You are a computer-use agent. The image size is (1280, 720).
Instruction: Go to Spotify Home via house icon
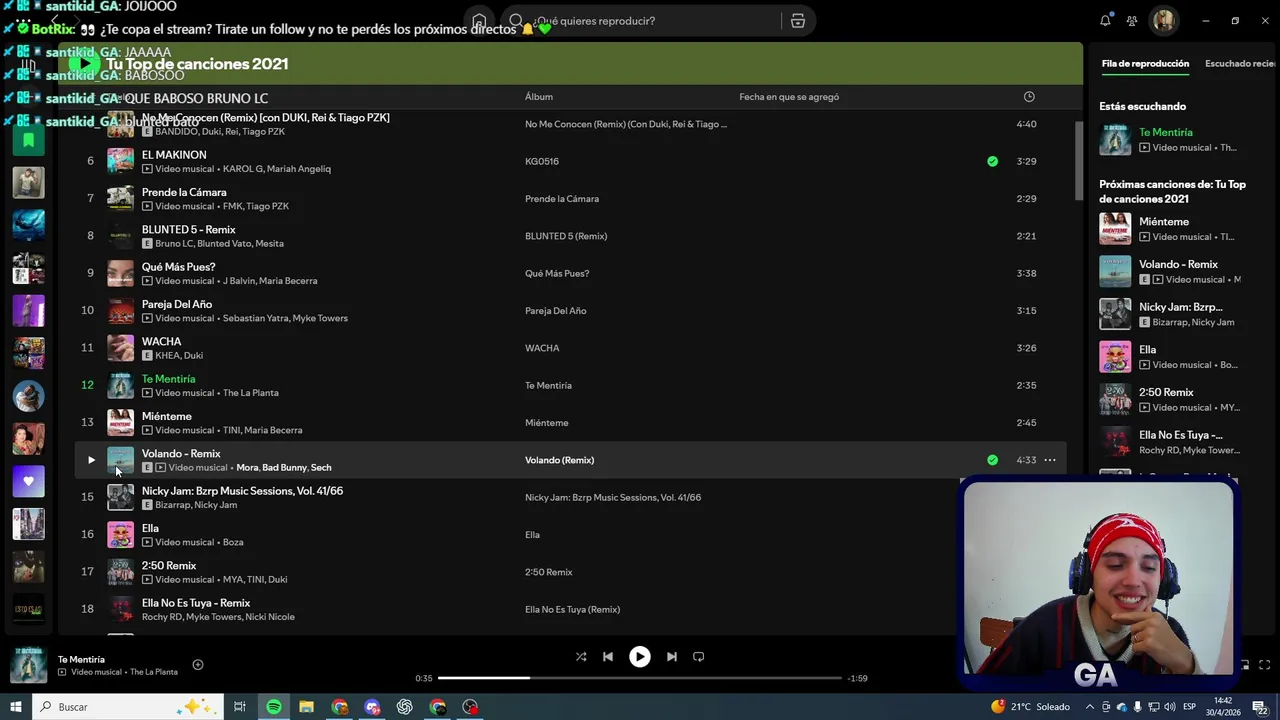pyautogui.click(x=479, y=21)
